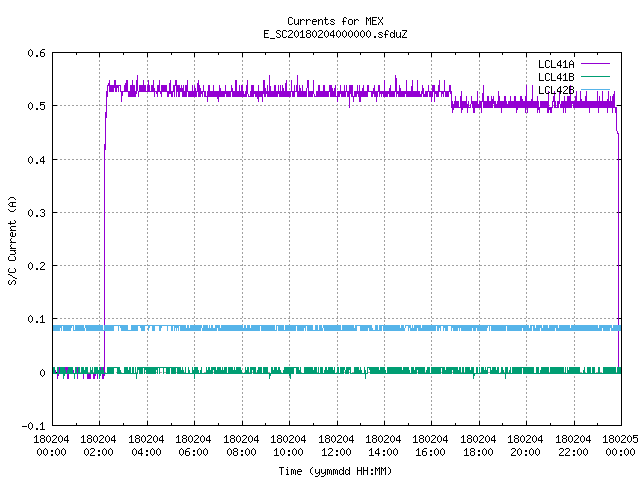
Task: Click the LCL41A legend label
Action: coord(556,64)
